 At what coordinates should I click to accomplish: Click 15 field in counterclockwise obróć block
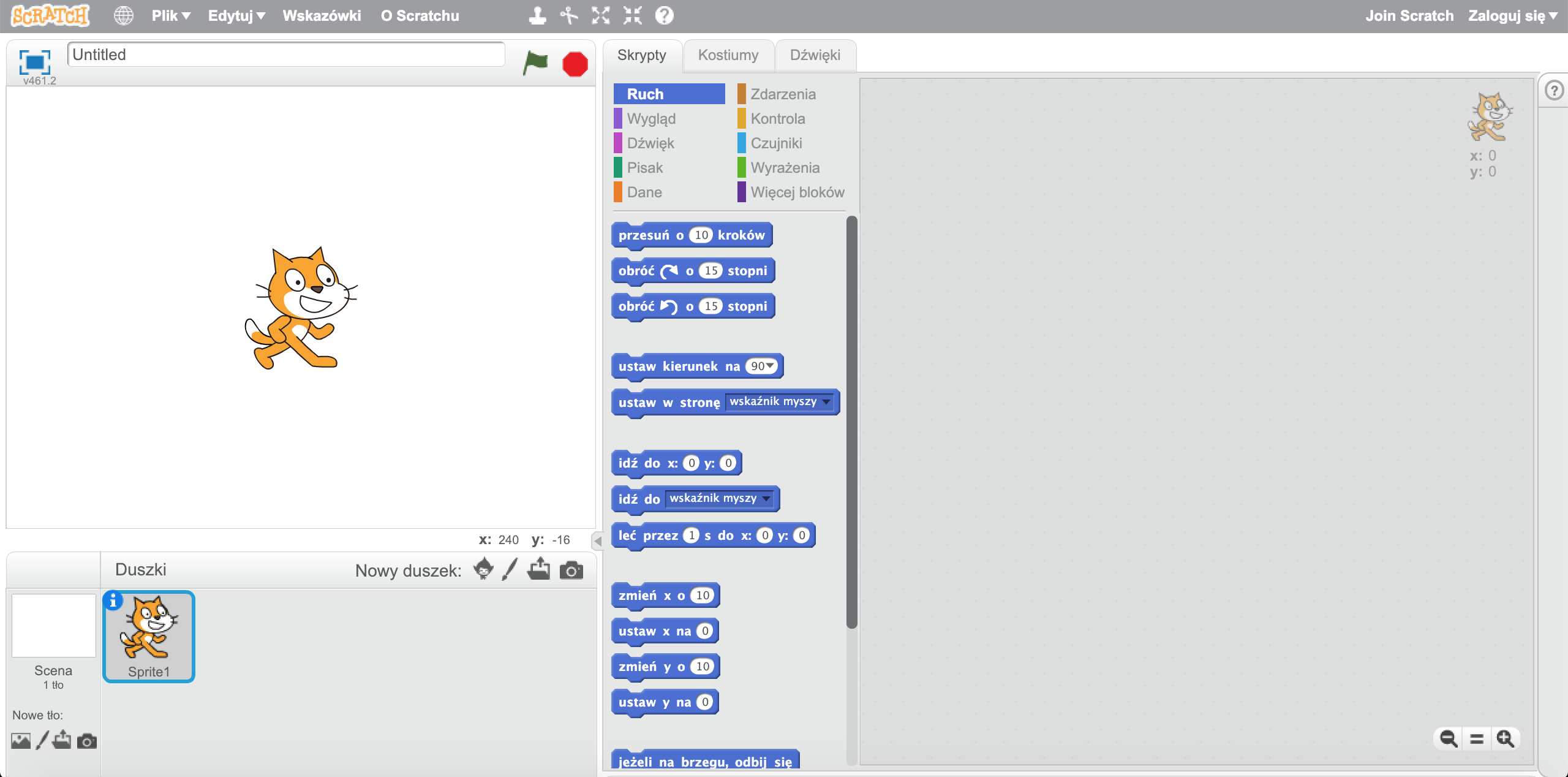click(710, 306)
